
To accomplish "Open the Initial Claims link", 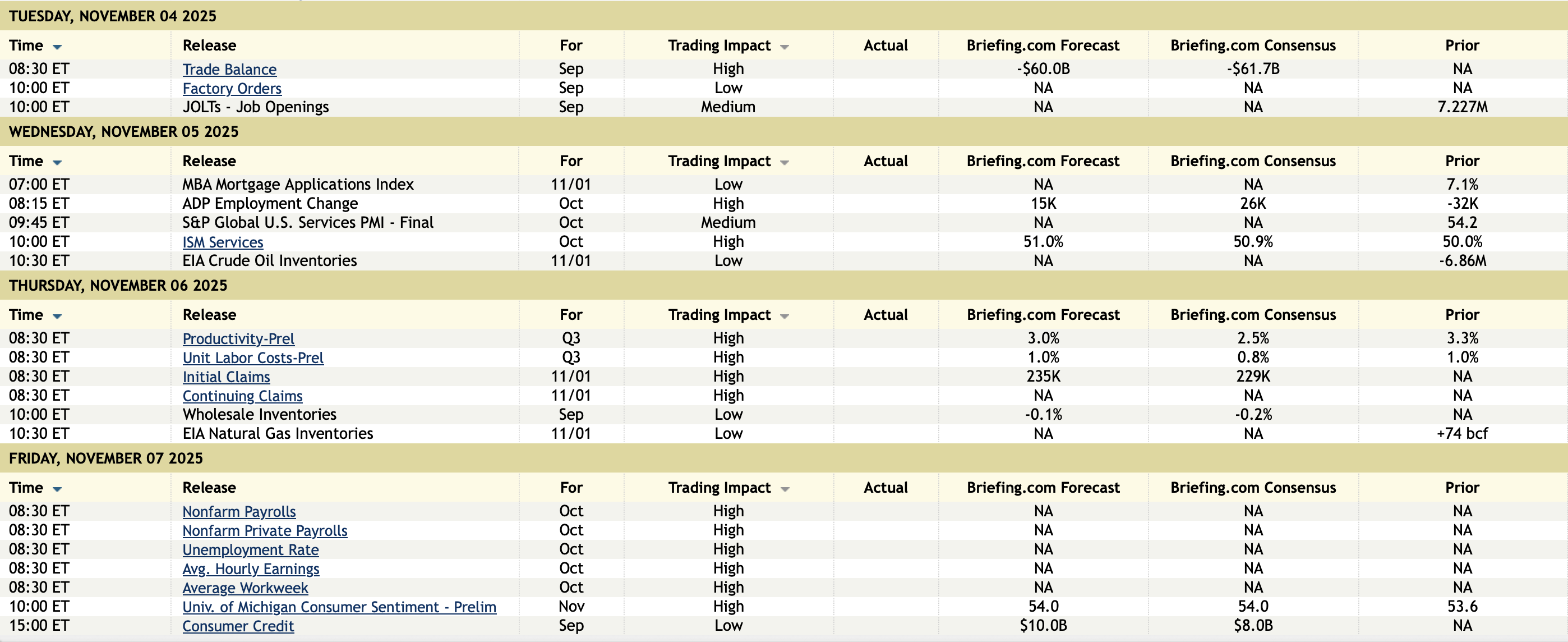I will [x=226, y=377].
